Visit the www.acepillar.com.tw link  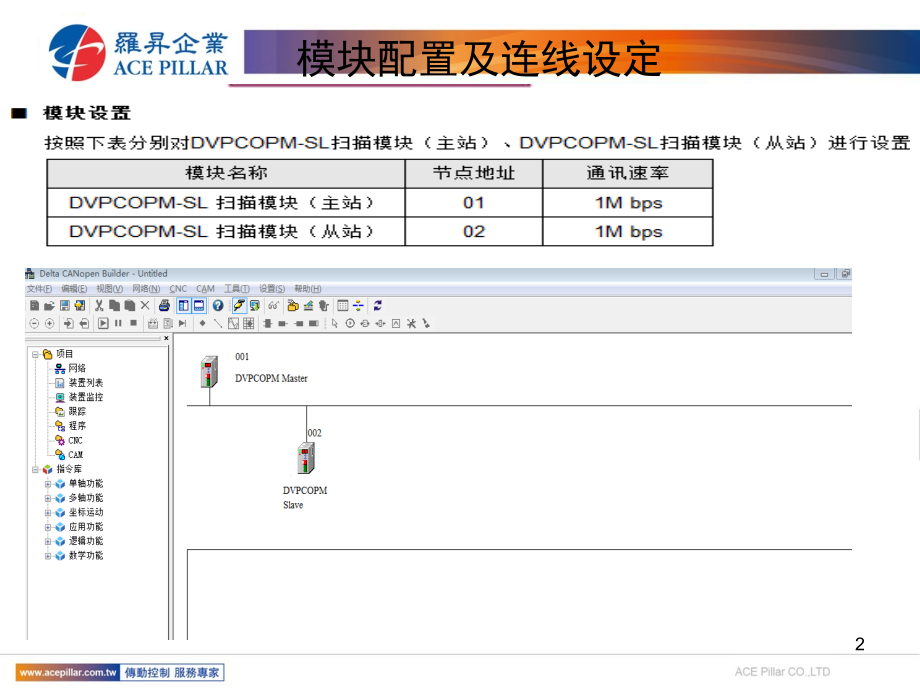point(67,673)
